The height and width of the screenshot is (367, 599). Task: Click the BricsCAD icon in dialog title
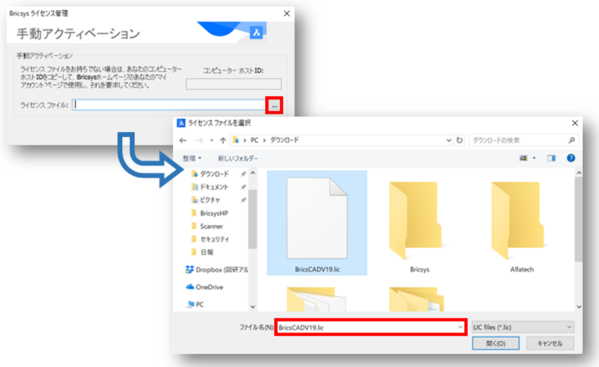tap(181, 123)
